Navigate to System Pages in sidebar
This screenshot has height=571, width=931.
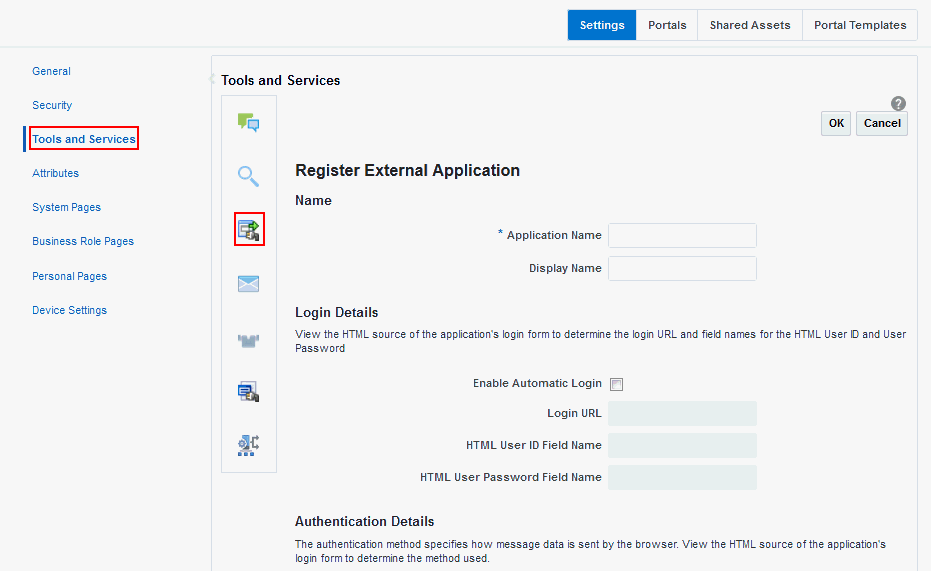pos(66,207)
